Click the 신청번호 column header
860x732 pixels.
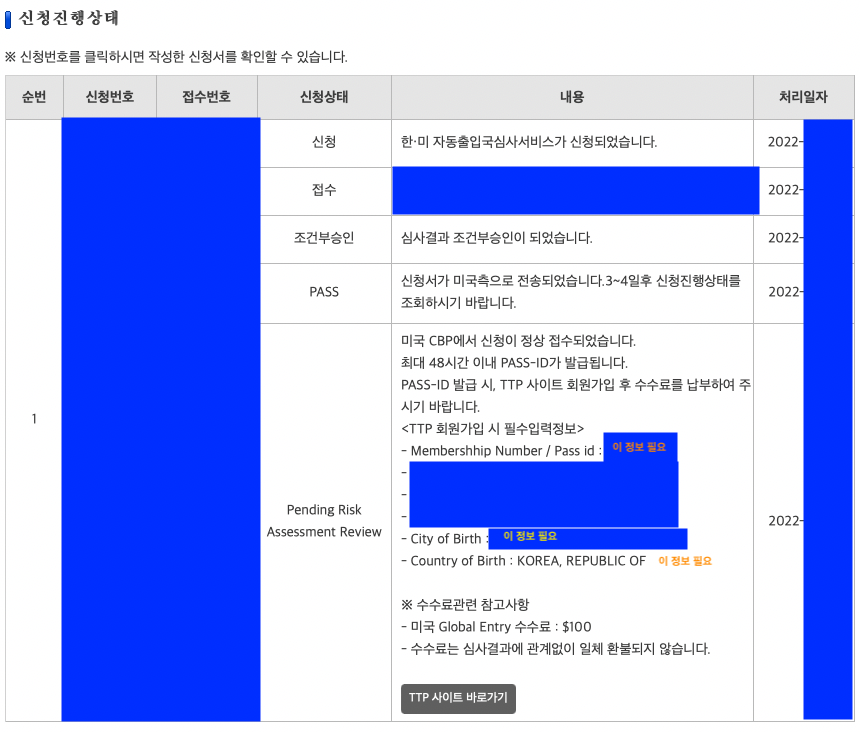pyautogui.click(x=112, y=97)
